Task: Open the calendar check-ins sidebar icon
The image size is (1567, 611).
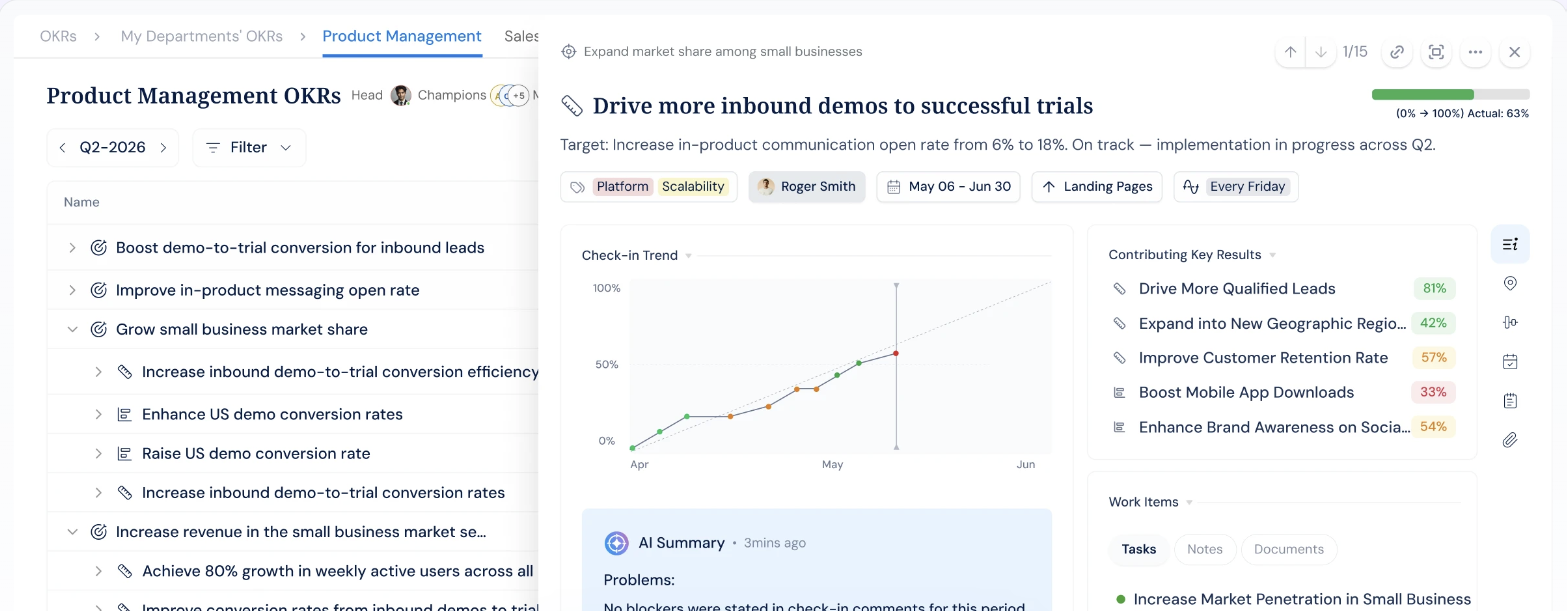Action: 1510,361
